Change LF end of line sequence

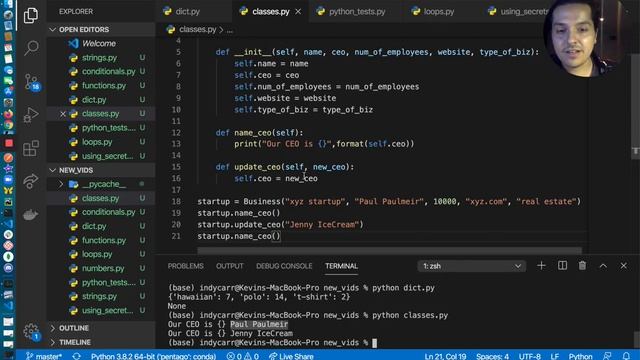[x=554, y=356]
